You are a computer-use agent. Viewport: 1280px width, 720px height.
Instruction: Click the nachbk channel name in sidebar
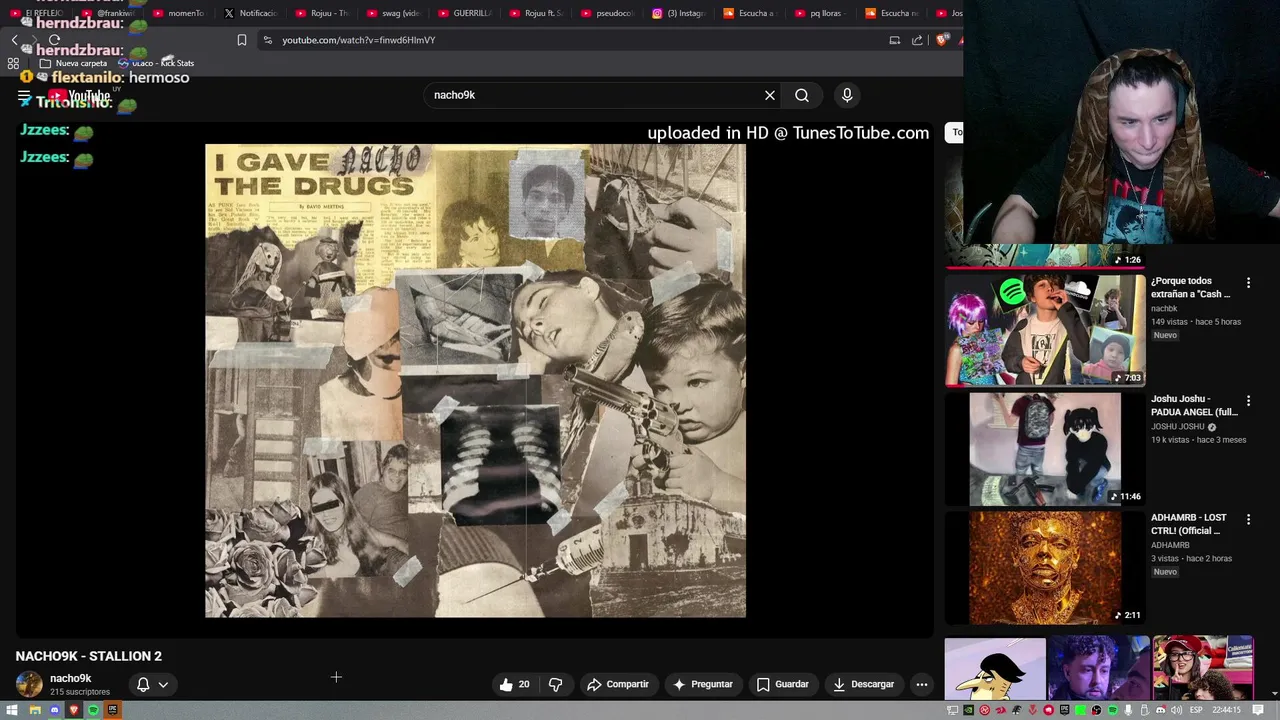[1164, 308]
